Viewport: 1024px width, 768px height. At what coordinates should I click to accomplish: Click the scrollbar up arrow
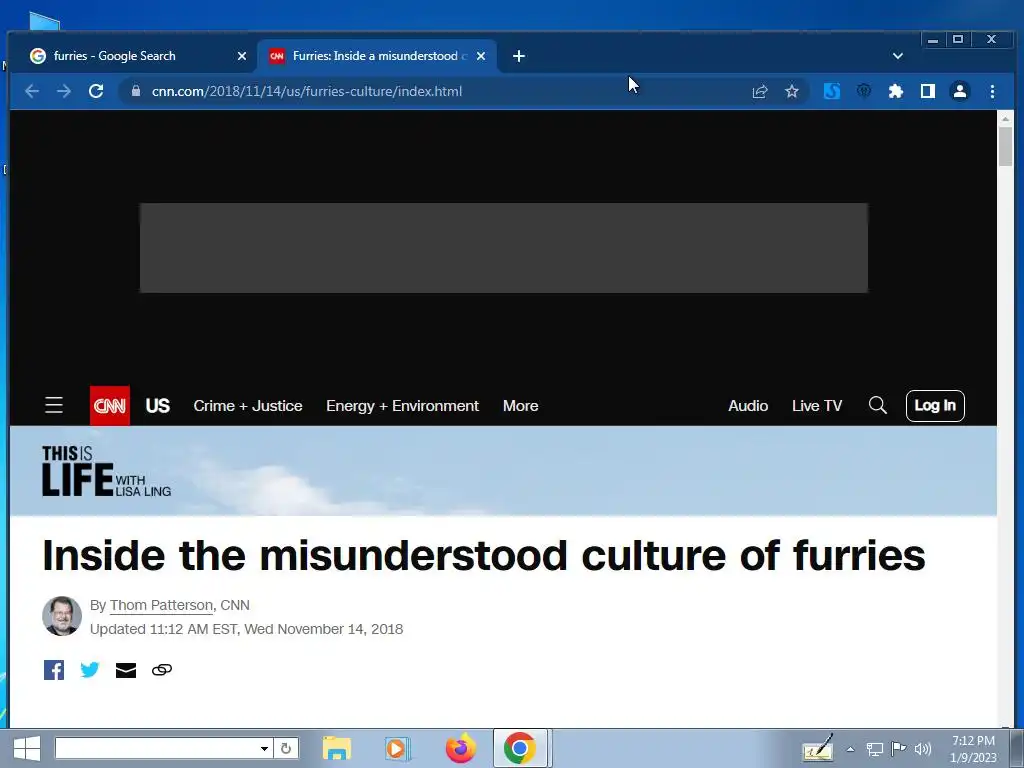pos(1005,119)
